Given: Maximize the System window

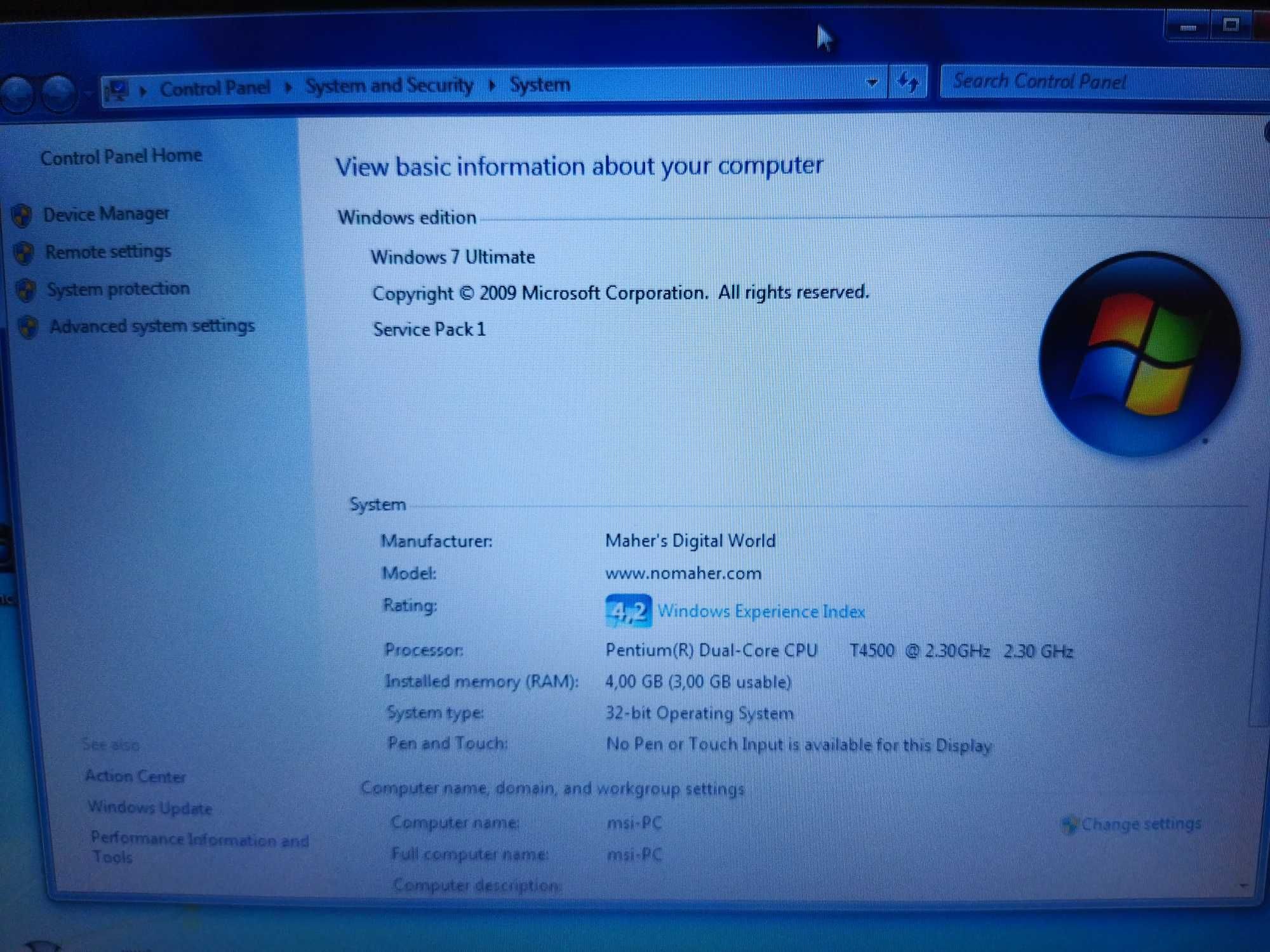Looking at the screenshot, I should (x=1231, y=25).
